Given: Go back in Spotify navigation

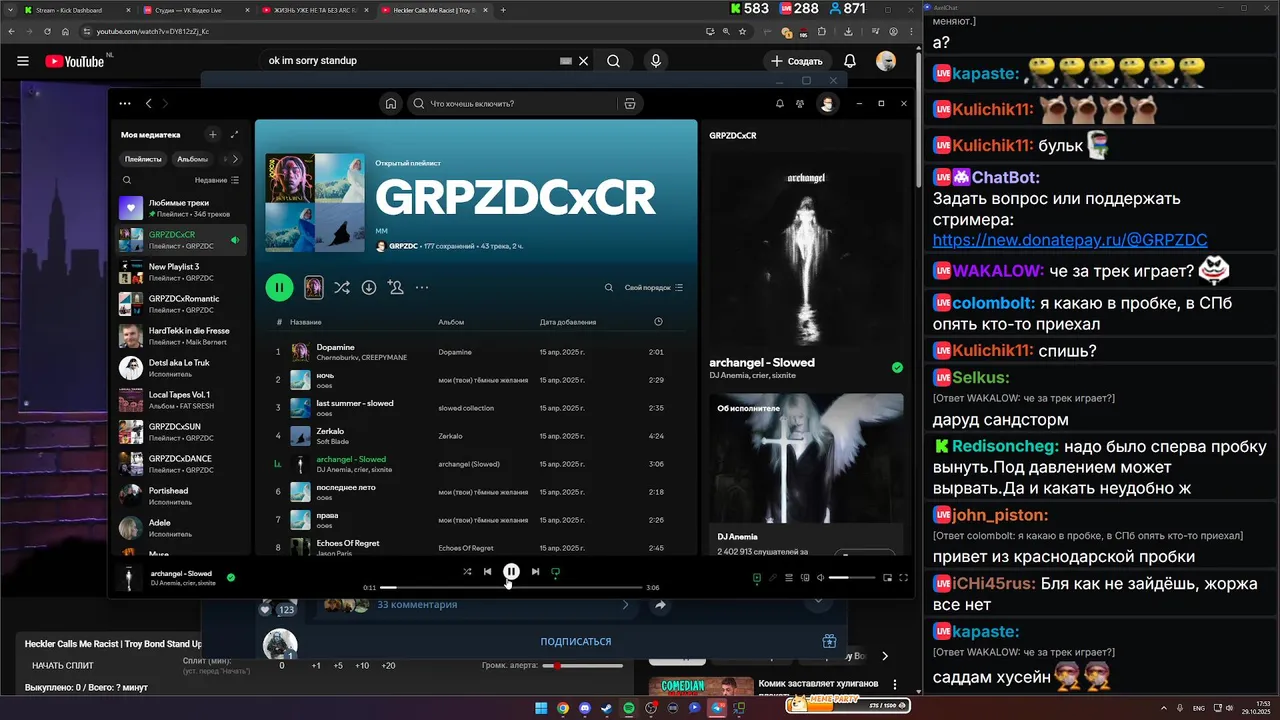Looking at the screenshot, I should tap(149, 103).
